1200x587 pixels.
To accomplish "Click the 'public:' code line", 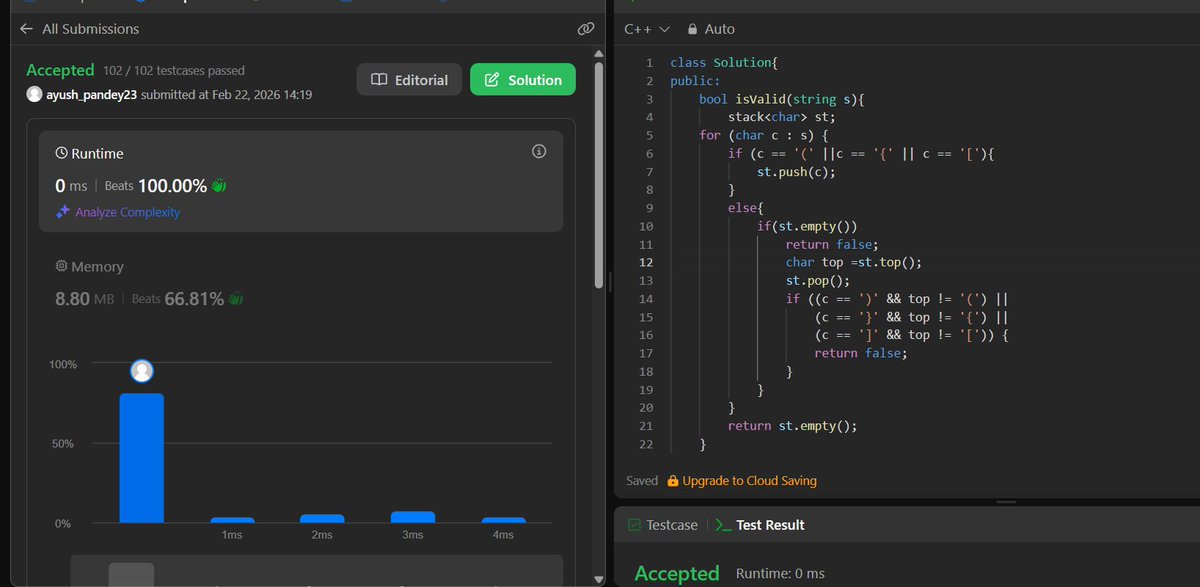I will (x=695, y=81).
